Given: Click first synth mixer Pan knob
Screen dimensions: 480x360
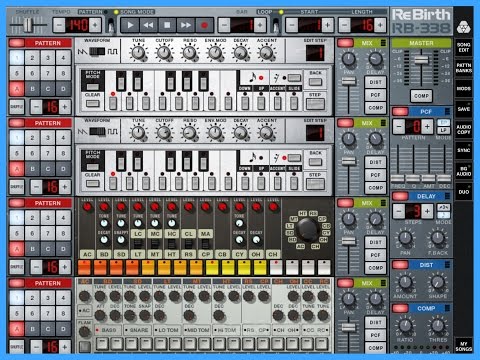Looking at the screenshot, I should 349,59.
